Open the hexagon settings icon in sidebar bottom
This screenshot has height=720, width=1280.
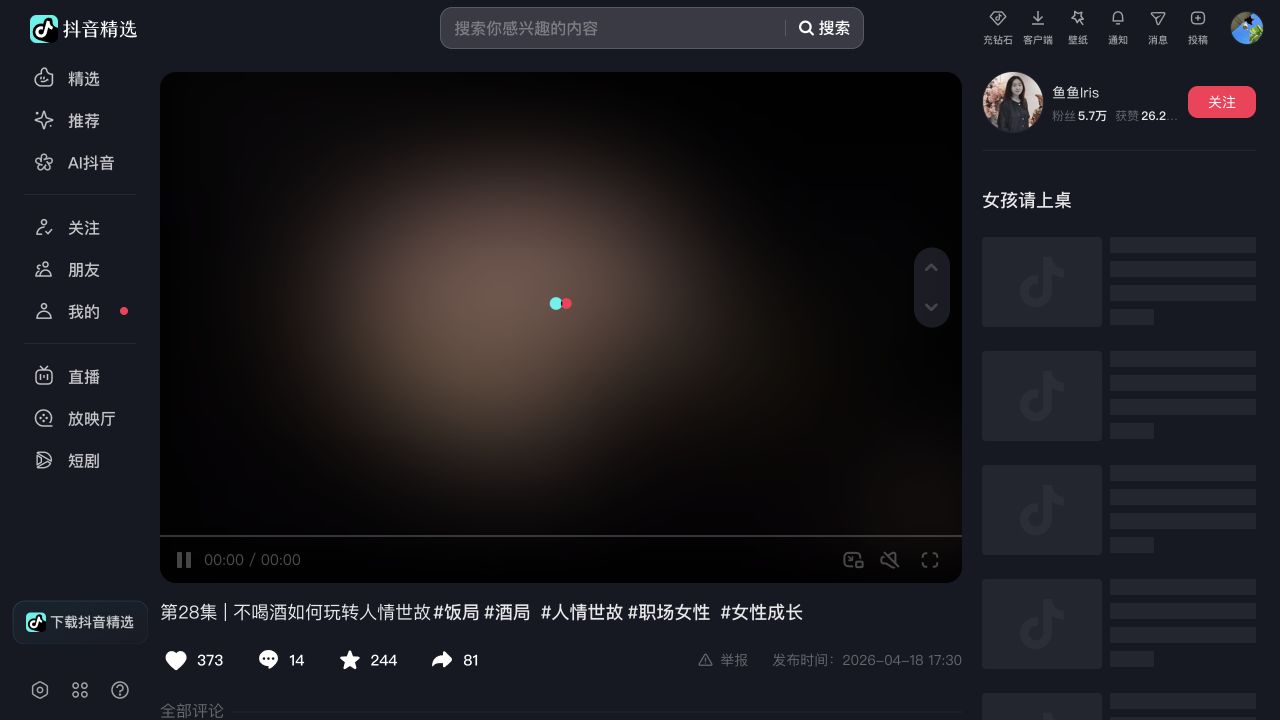tap(40, 690)
